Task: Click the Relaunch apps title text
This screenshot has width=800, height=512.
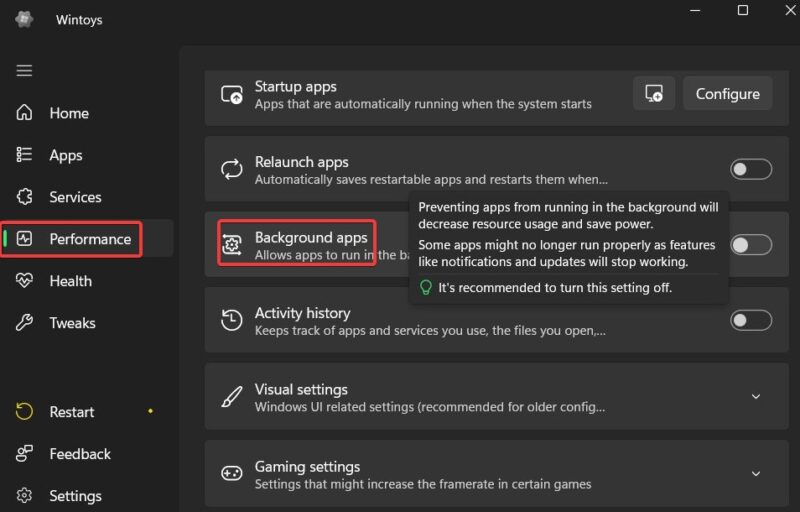Action: coord(302,162)
